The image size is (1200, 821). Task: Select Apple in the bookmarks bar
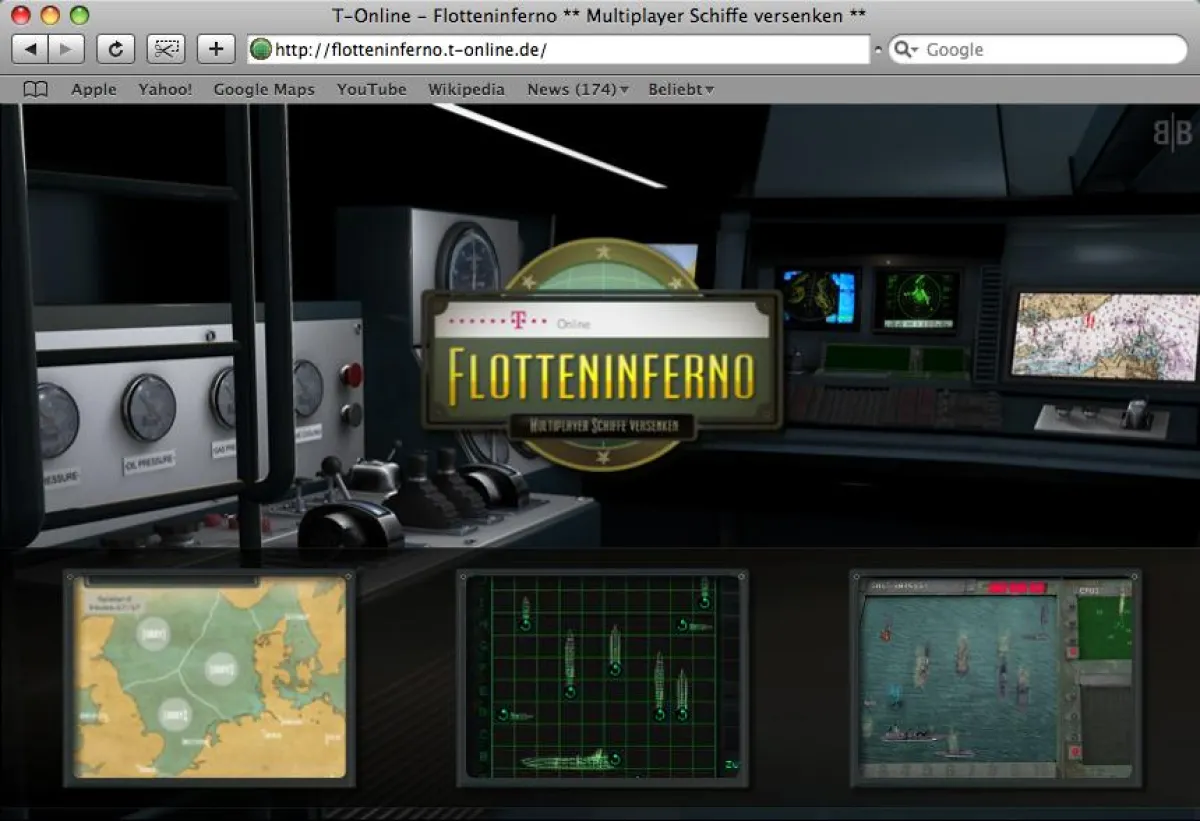(93, 89)
